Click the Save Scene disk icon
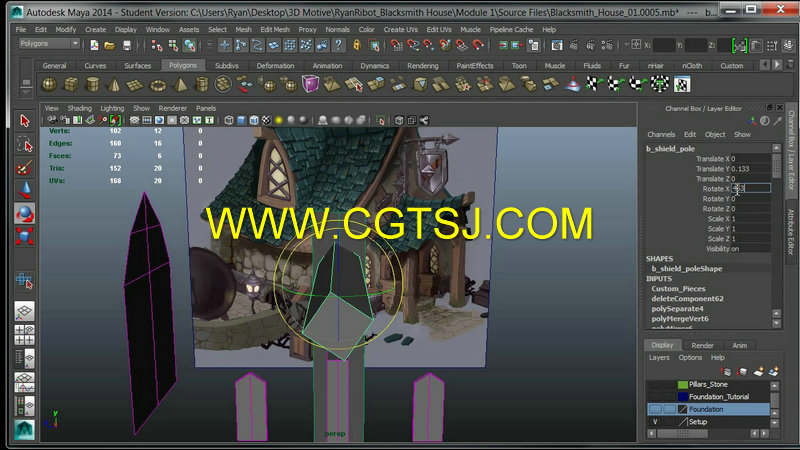 click(x=127, y=45)
